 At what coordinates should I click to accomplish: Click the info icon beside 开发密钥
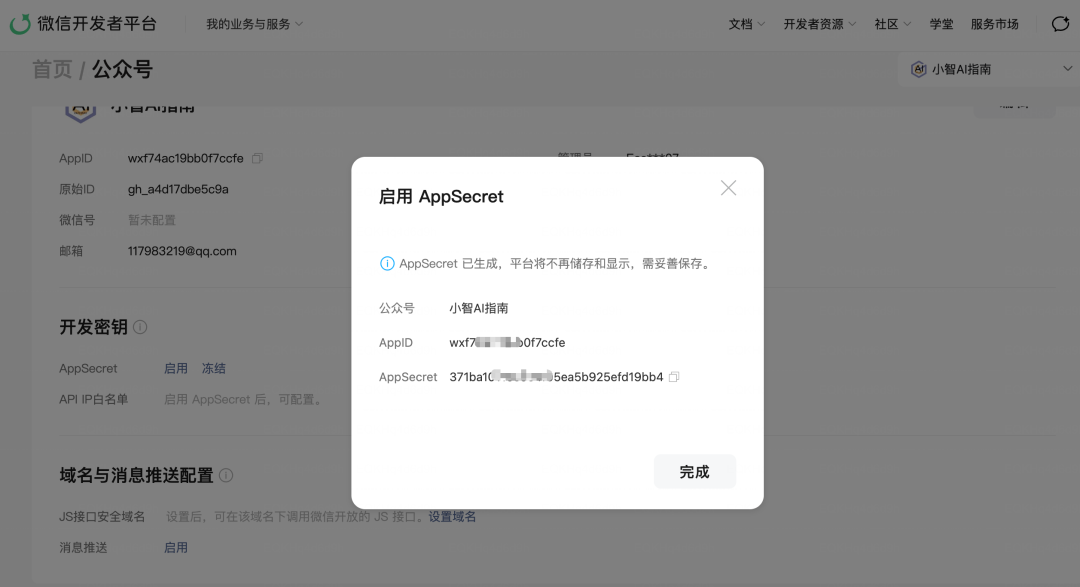coord(140,327)
